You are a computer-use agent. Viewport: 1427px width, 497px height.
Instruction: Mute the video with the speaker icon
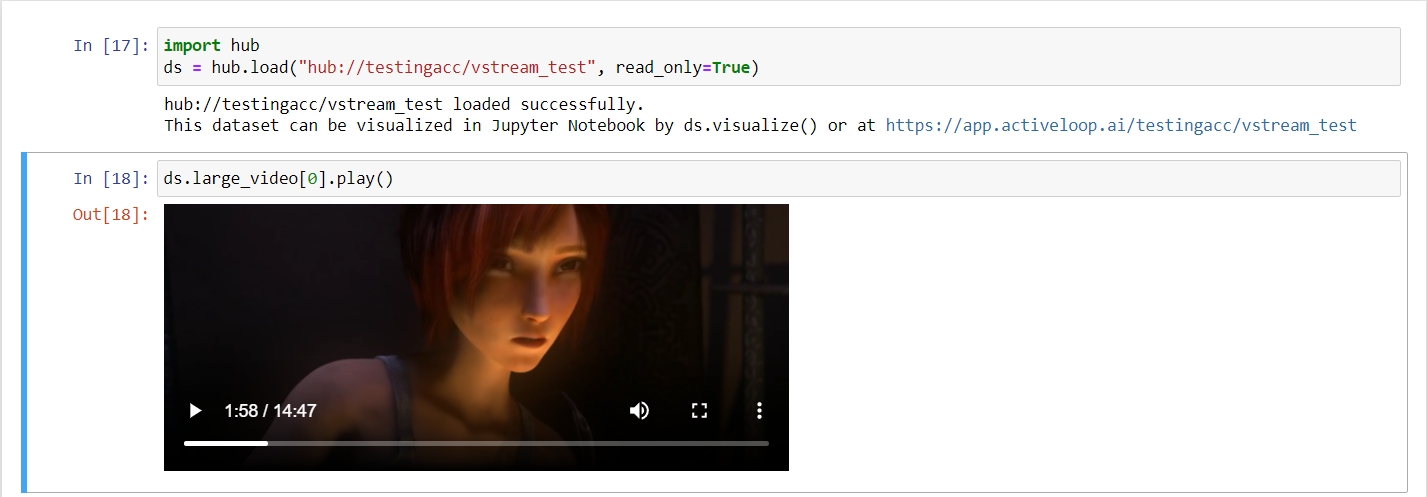point(639,411)
